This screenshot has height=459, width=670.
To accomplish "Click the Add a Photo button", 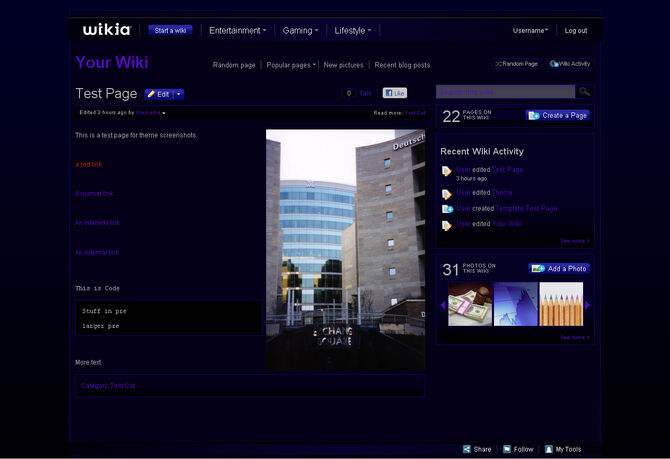I will tap(559, 268).
